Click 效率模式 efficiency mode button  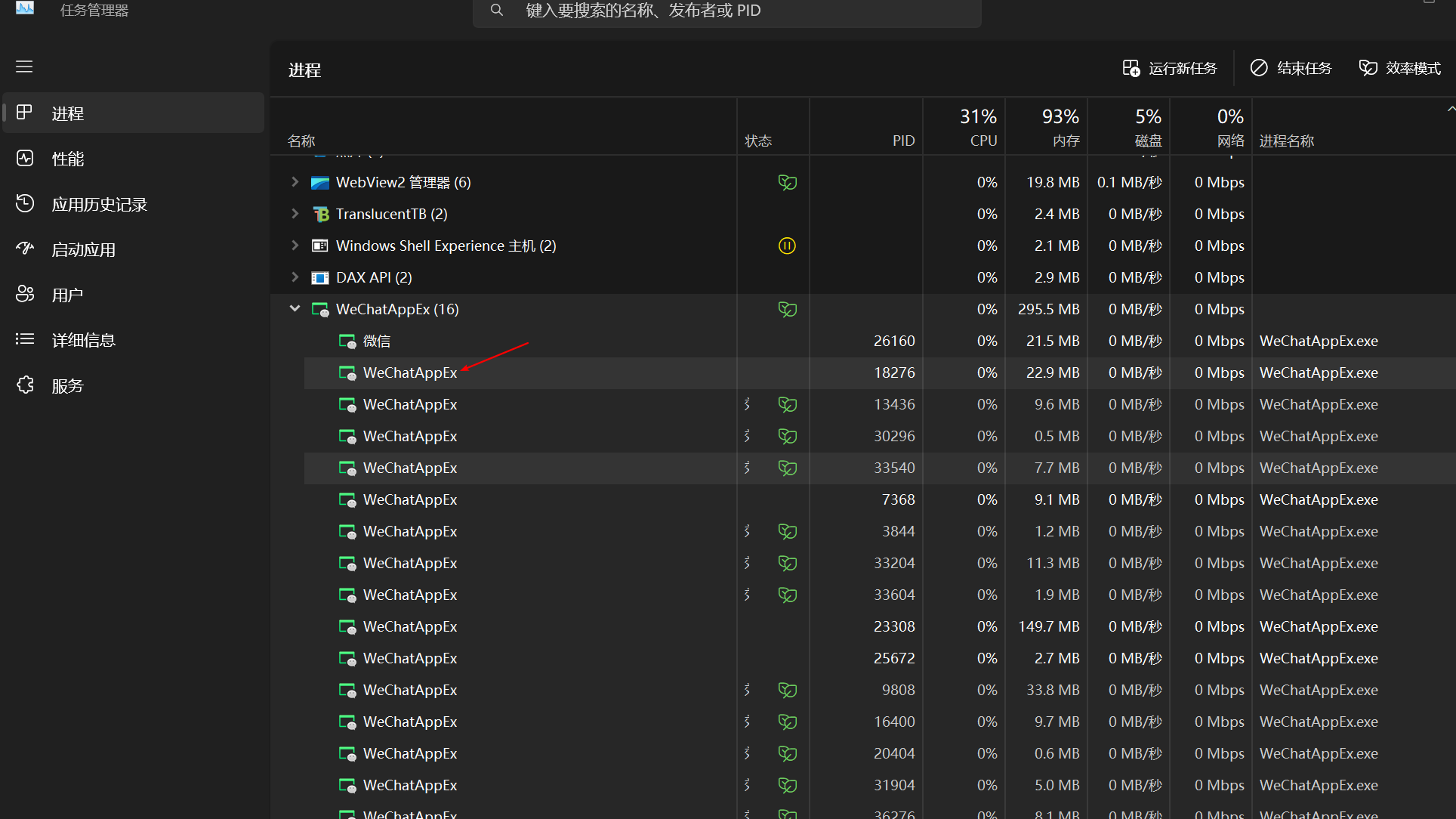pos(1400,68)
